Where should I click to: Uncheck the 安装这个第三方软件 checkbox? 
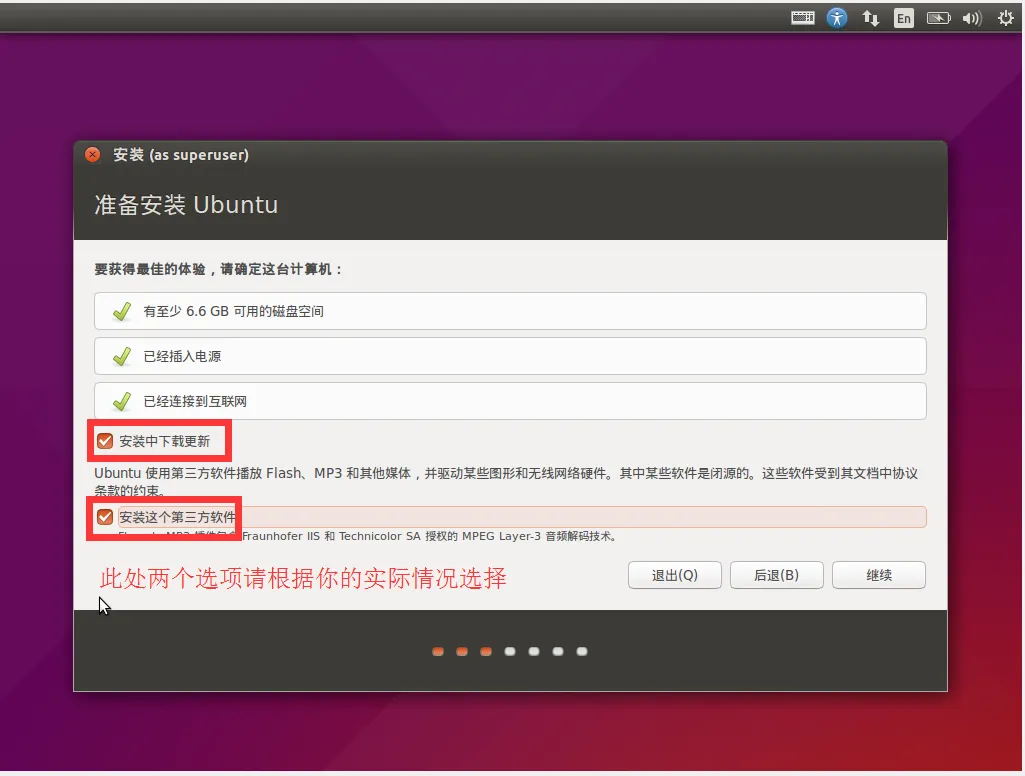(105, 517)
